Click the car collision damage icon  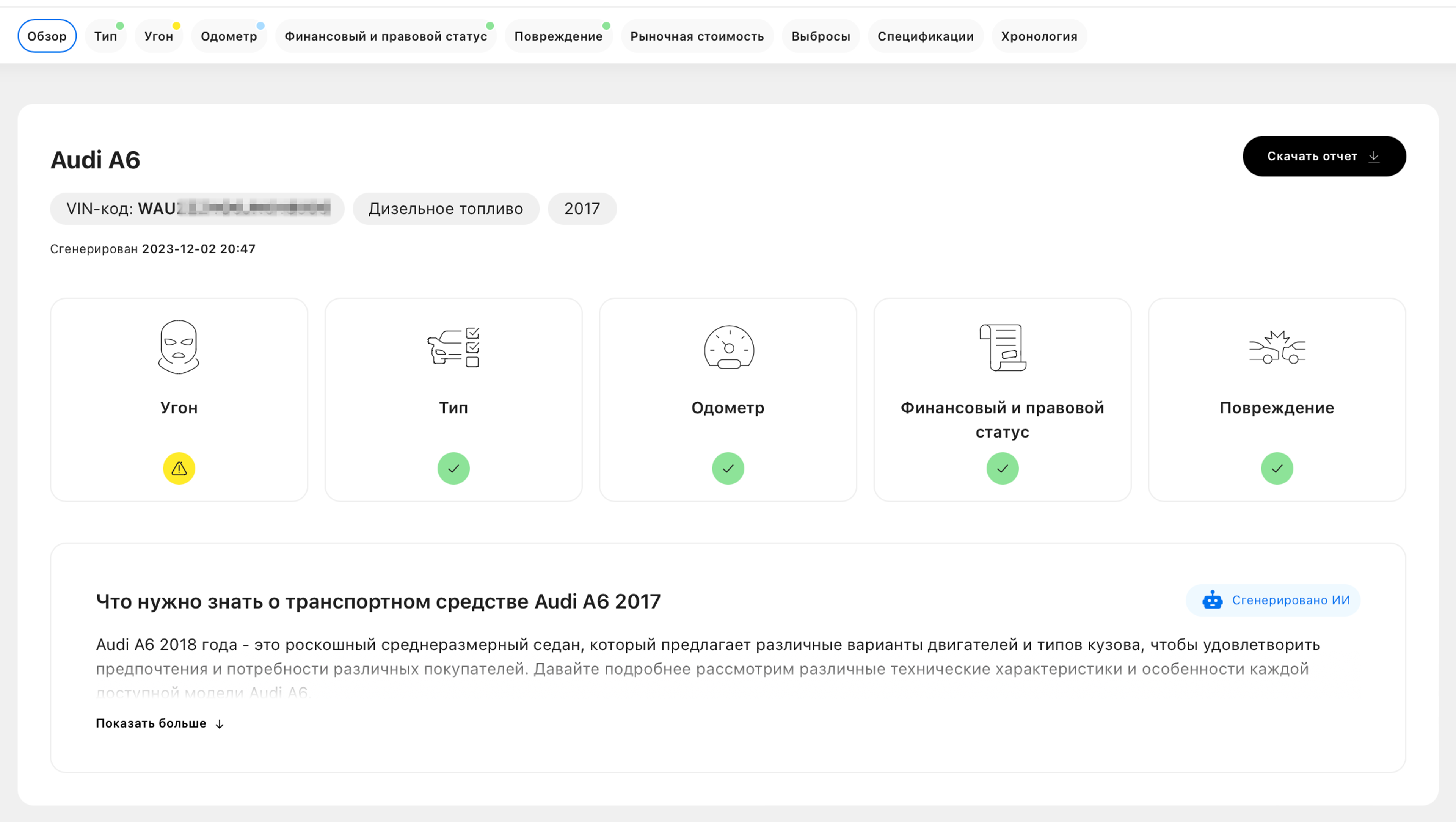click(x=1277, y=347)
